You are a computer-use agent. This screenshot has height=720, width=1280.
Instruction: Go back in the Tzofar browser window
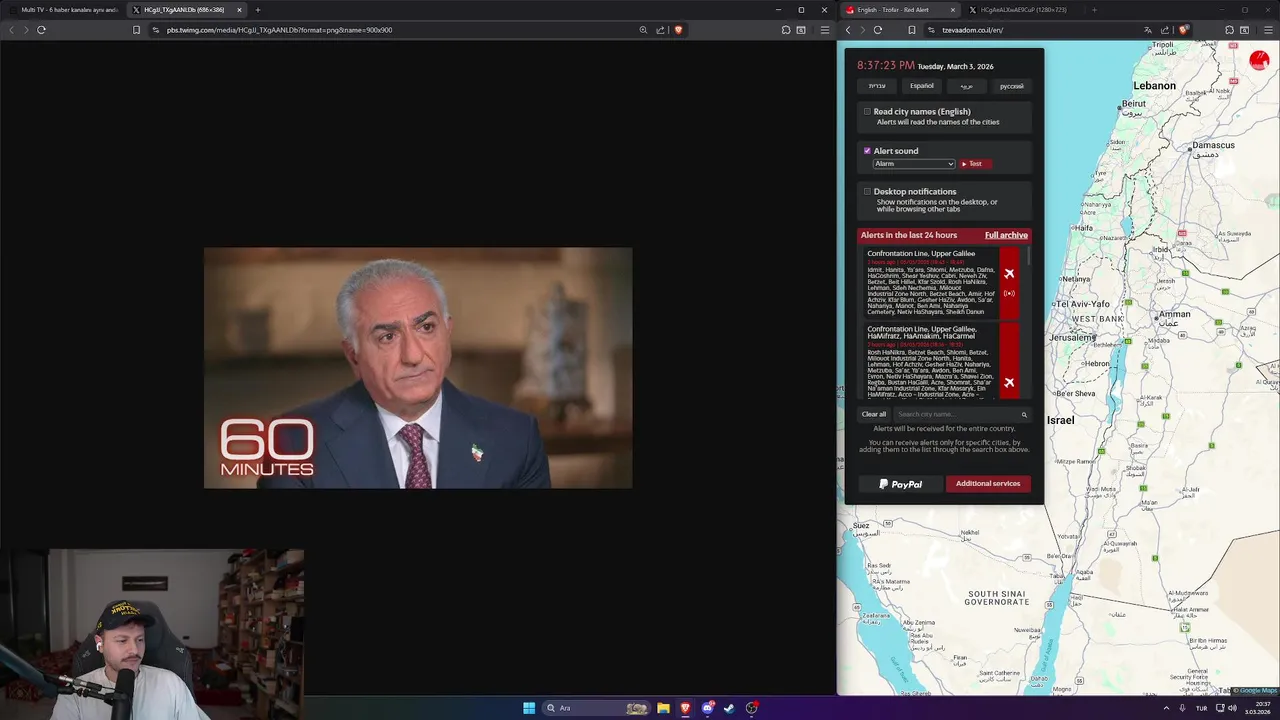[848, 30]
